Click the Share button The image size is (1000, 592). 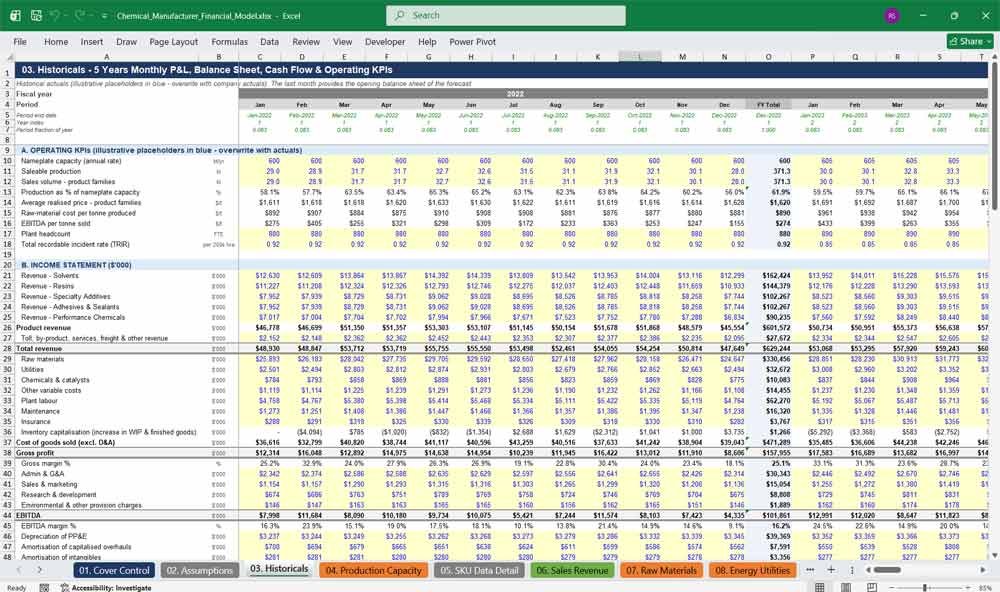(x=970, y=41)
